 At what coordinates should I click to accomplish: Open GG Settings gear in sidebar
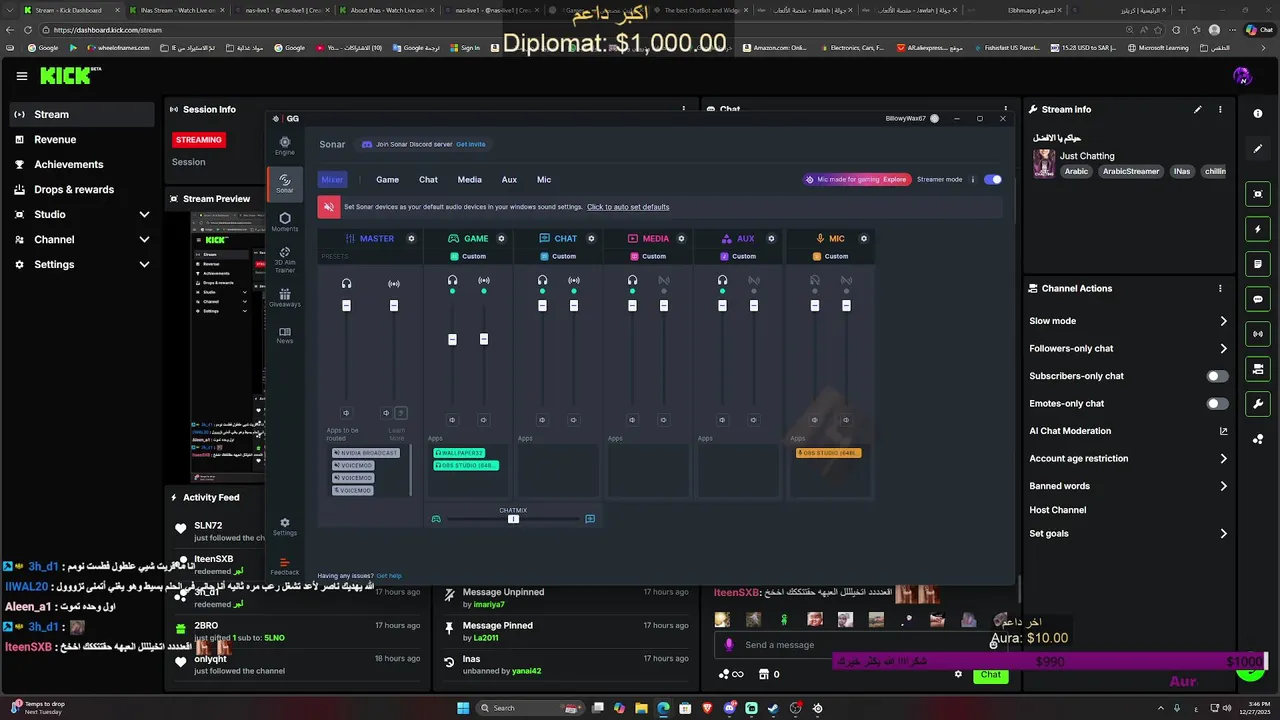[285, 526]
